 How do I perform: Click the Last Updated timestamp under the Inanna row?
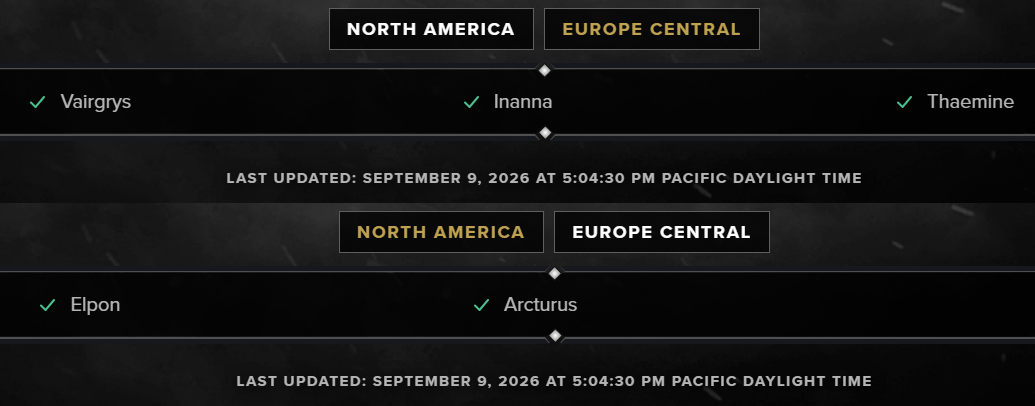point(544,178)
